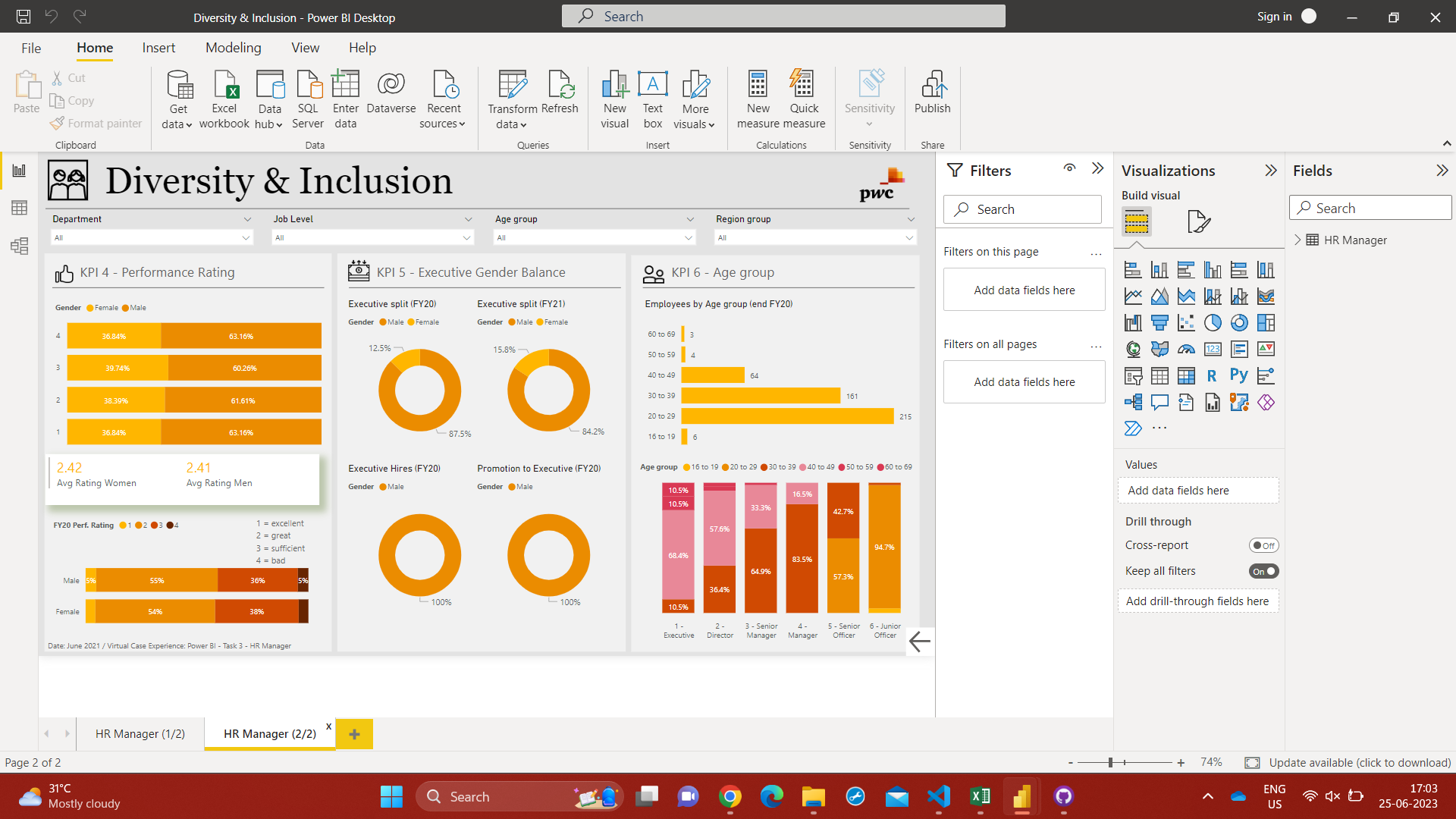This screenshot has height=819, width=1456.
Task: Expand the HR Manager table in Fields
Action: pyautogui.click(x=1299, y=240)
